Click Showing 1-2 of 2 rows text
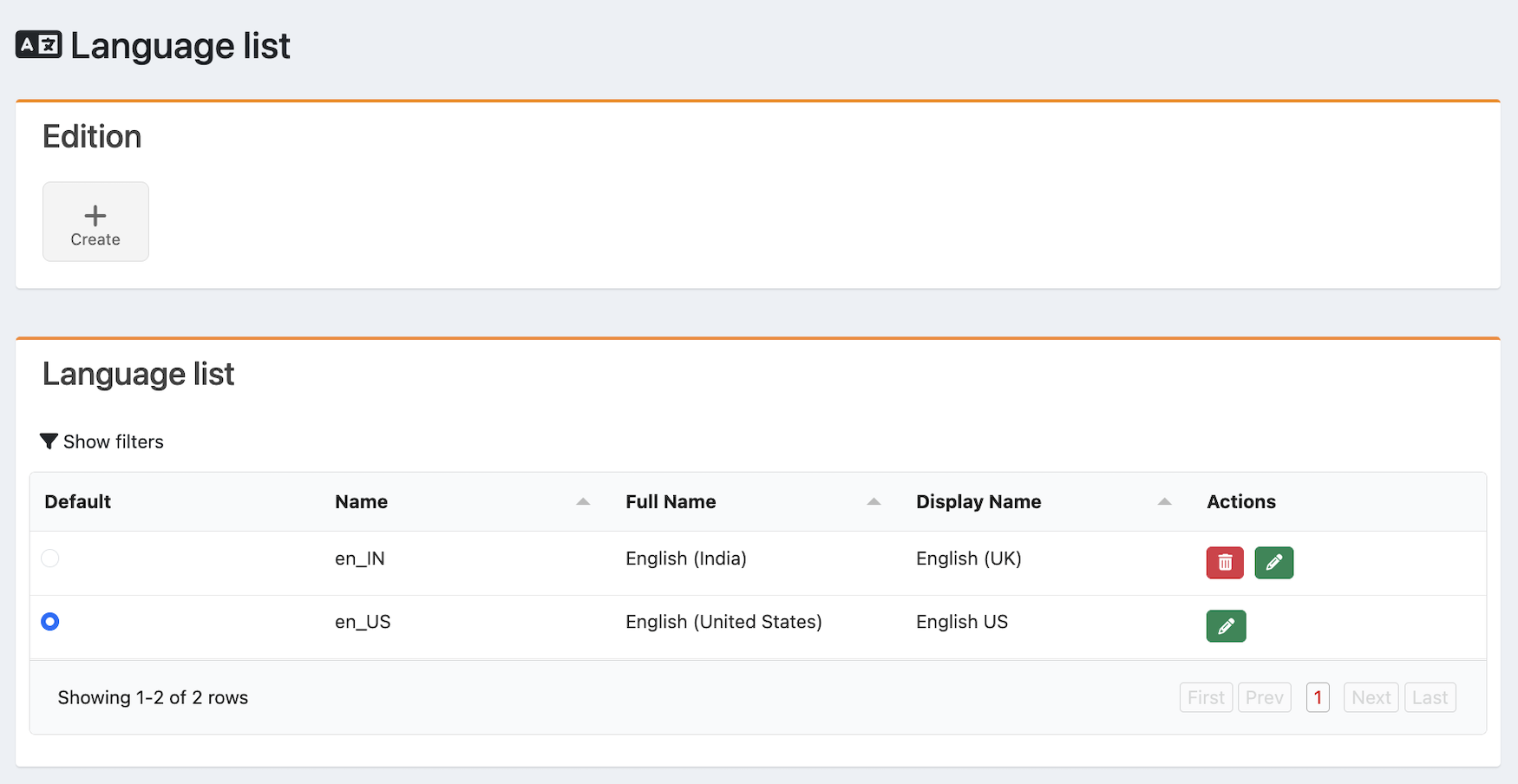Screen dimensions: 1518x784 coord(153,697)
